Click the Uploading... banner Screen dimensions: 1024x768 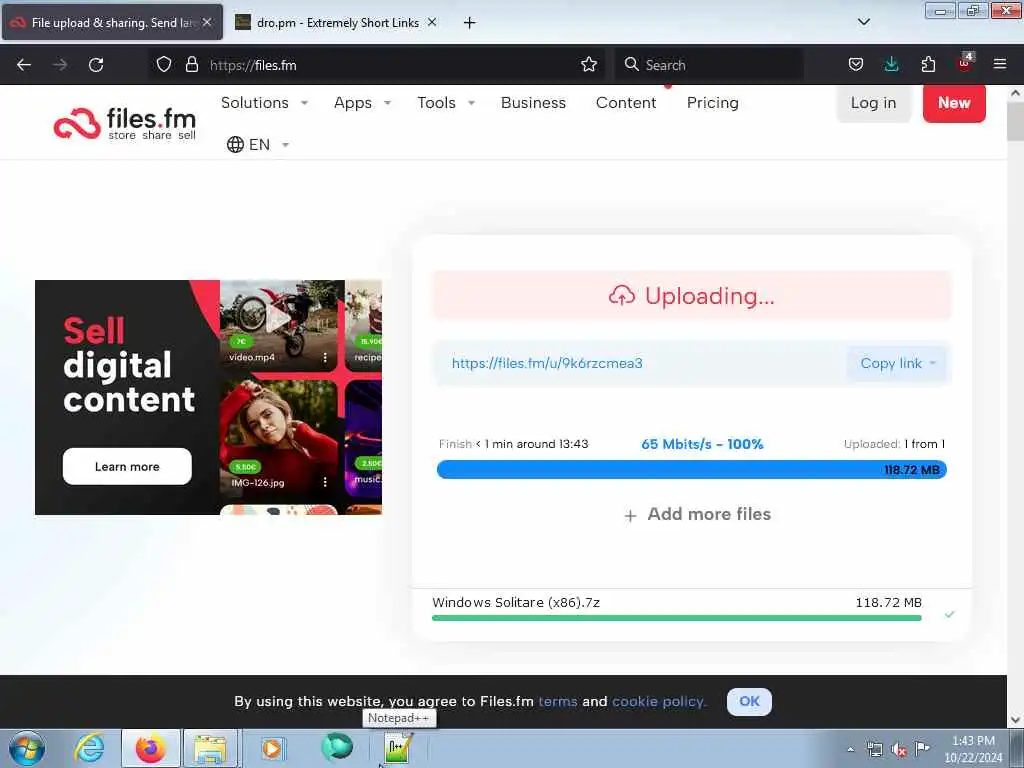pos(692,296)
